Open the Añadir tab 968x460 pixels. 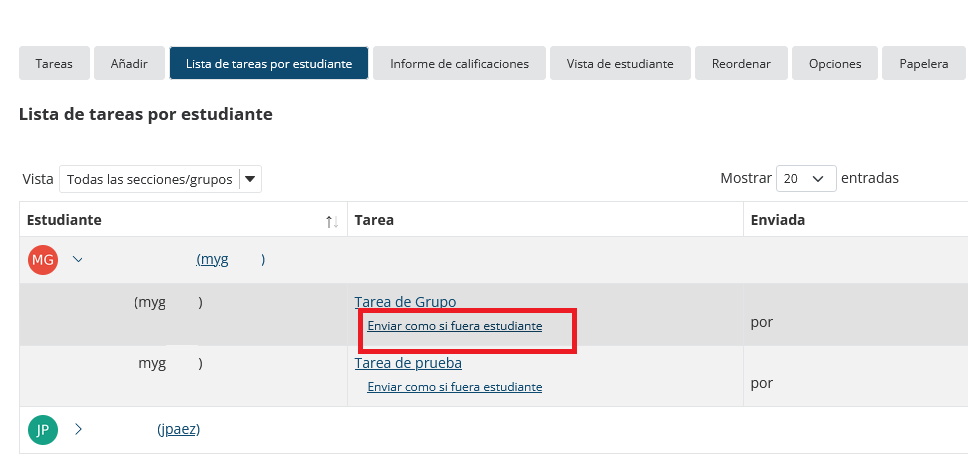coord(129,63)
